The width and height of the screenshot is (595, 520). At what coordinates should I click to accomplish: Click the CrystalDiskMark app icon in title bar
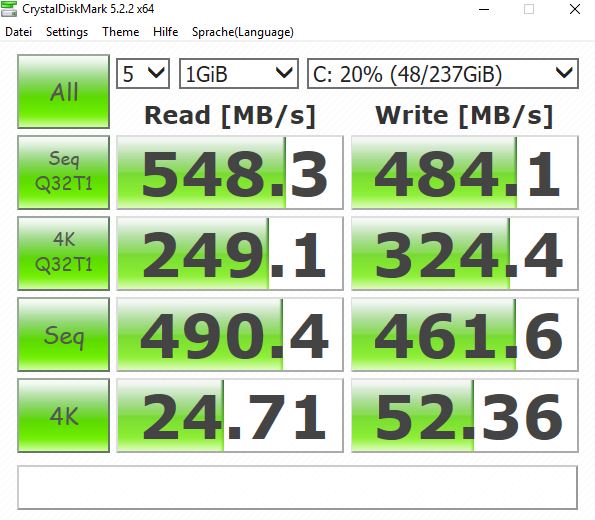tap(9, 9)
